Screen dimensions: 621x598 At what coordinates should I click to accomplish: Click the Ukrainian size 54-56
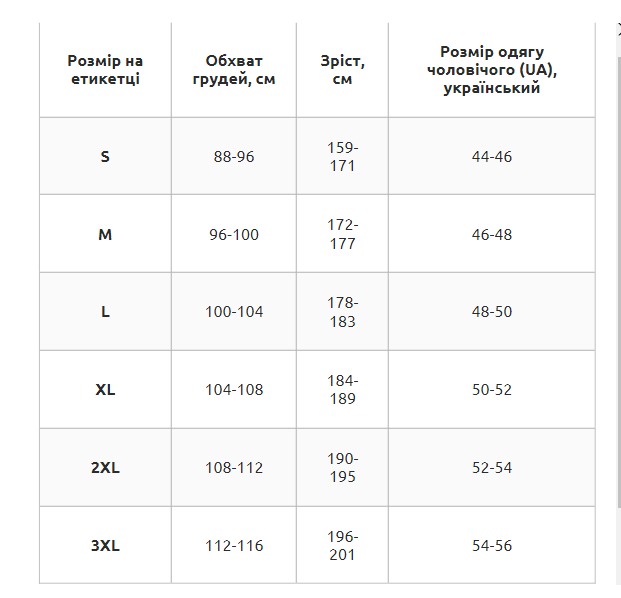pyautogui.click(x=491, y=545)
